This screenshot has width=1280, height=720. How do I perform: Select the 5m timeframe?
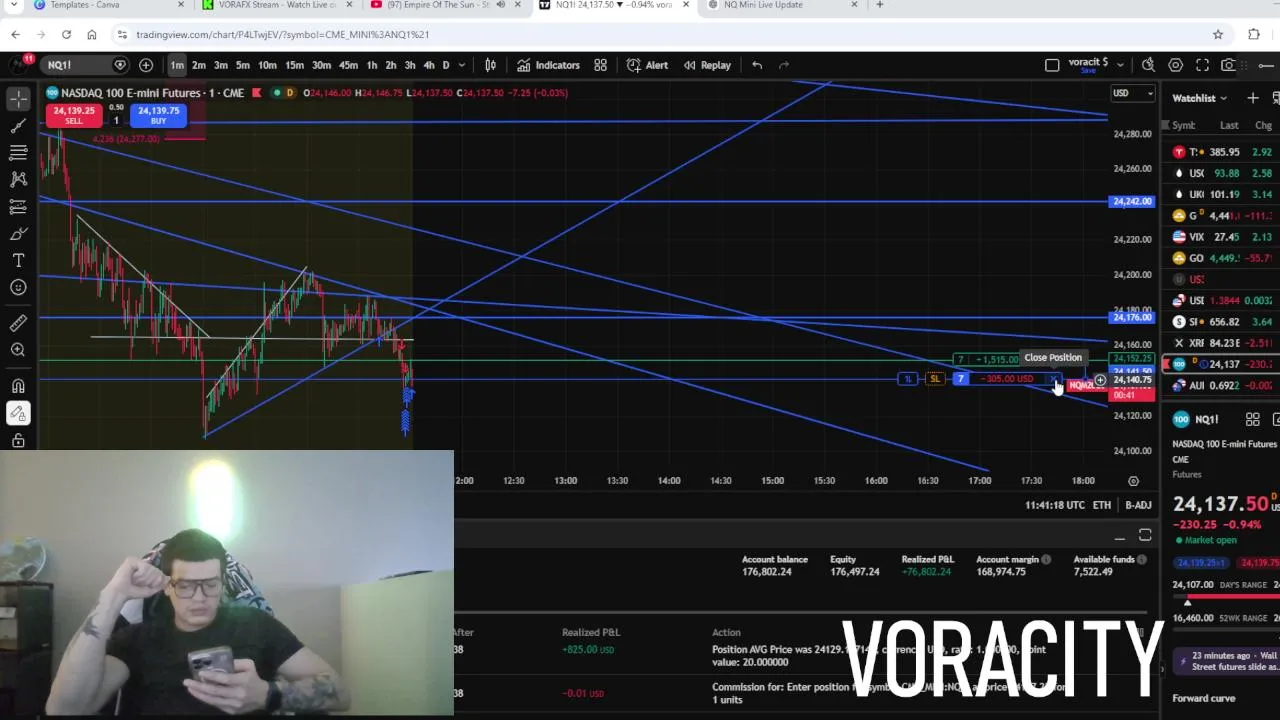[x=242, y=65]
